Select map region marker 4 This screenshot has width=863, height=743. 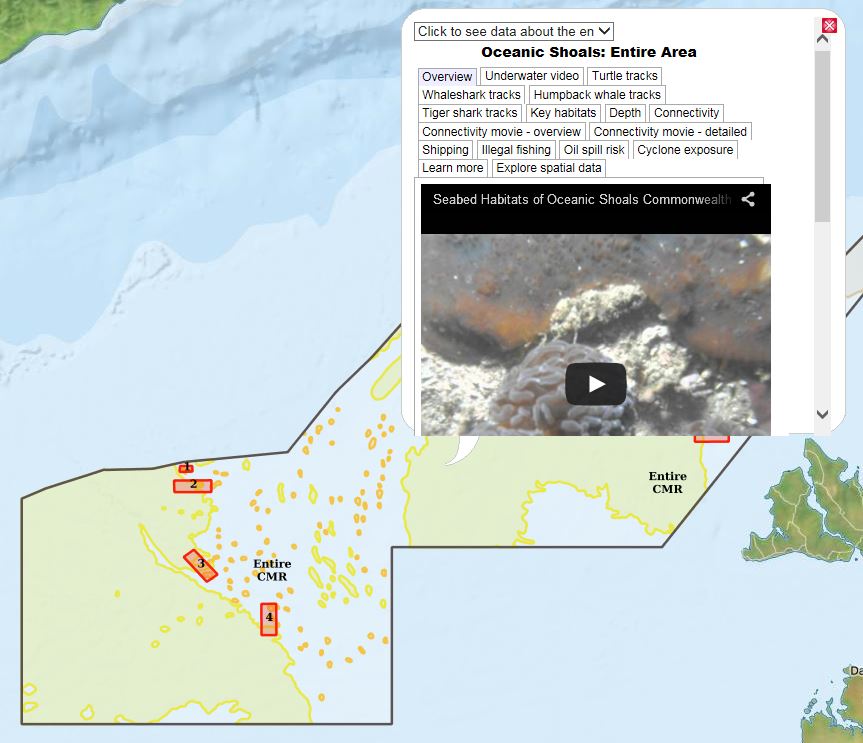pos(269,619)
